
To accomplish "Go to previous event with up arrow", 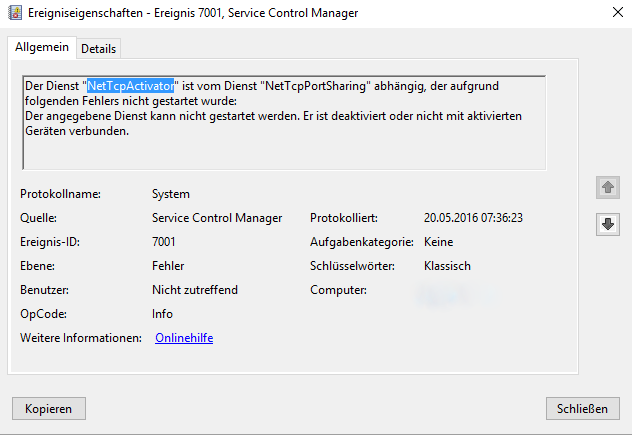I will [x=607, y=187].
